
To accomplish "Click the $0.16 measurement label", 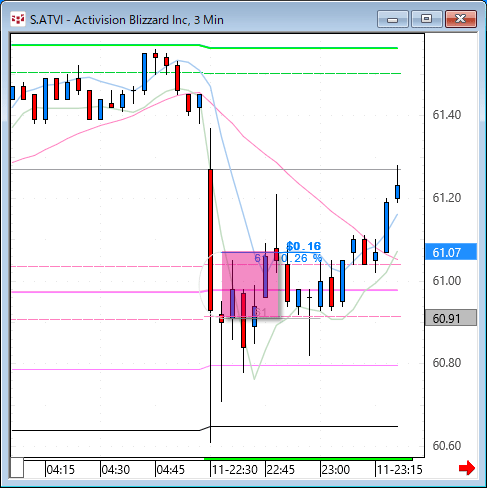I will tap(304, 246).
